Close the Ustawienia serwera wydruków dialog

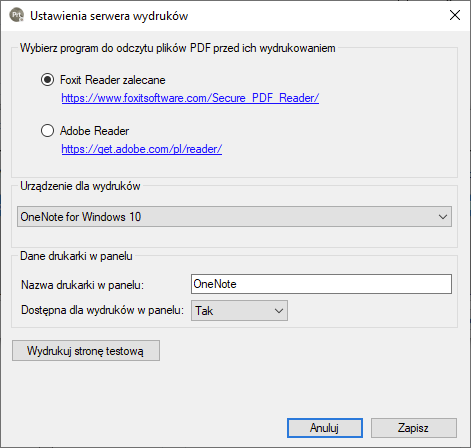point(455,15)
